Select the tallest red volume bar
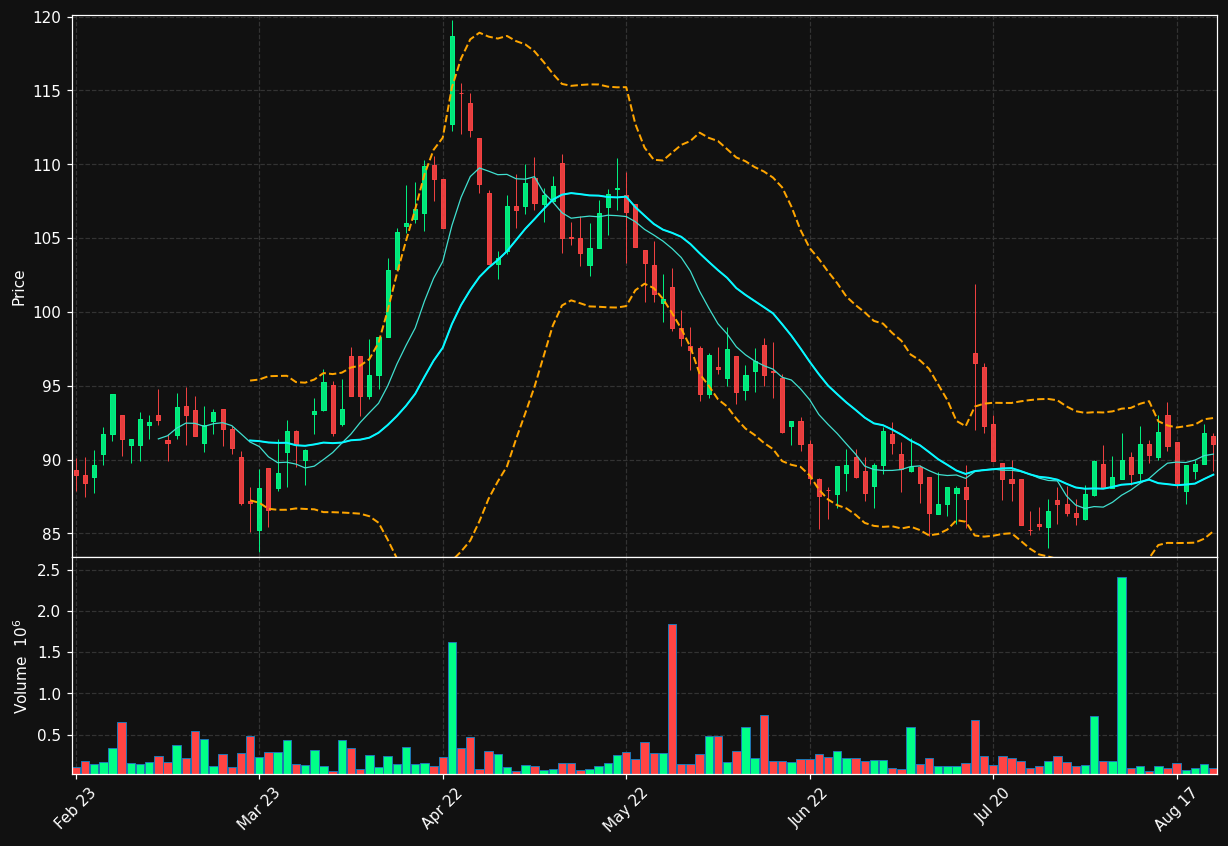This screenshot has width=1228, height=846. pyautogui.click(x=672, y=699)
